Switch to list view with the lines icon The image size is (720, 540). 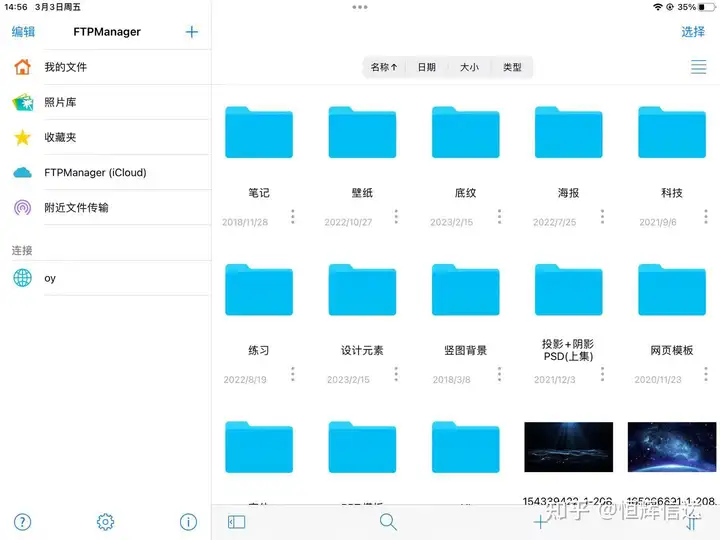pos(698,67)
